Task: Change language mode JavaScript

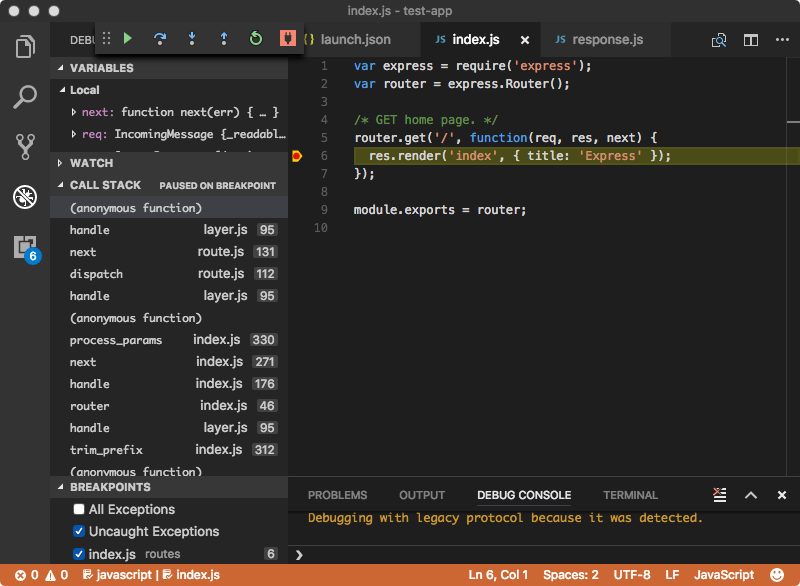Action: (x=723, y=575)
